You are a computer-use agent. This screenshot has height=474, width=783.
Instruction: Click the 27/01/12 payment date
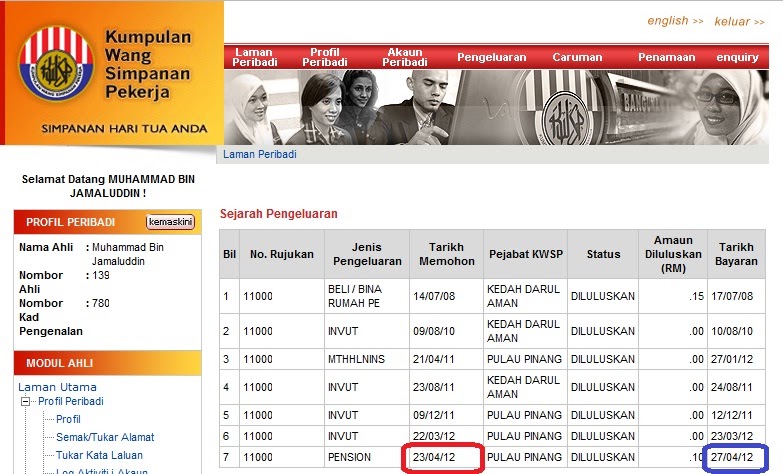[732, 359]
